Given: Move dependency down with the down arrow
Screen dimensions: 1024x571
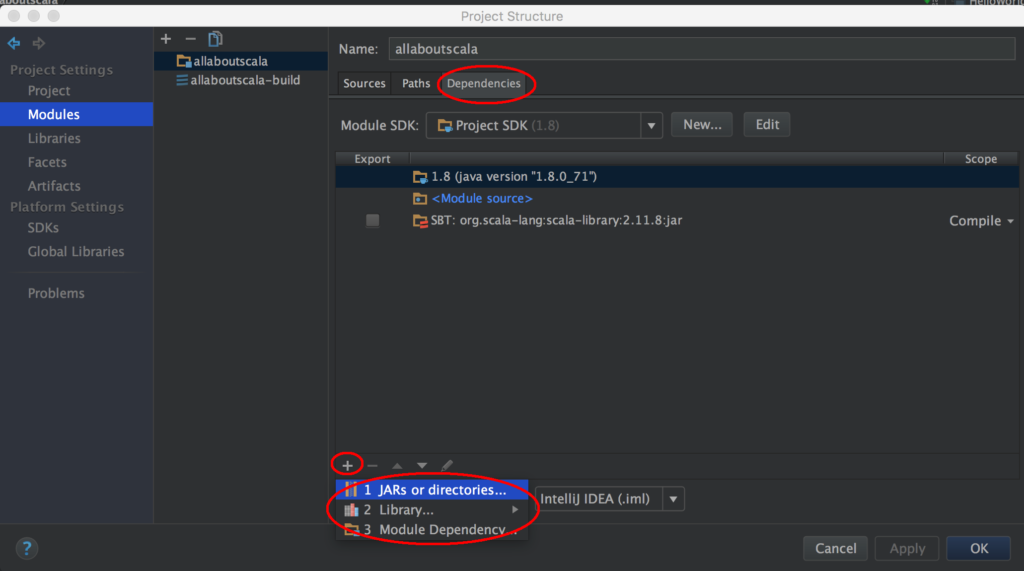Looking at the screenshot, I should click(422, 465).
